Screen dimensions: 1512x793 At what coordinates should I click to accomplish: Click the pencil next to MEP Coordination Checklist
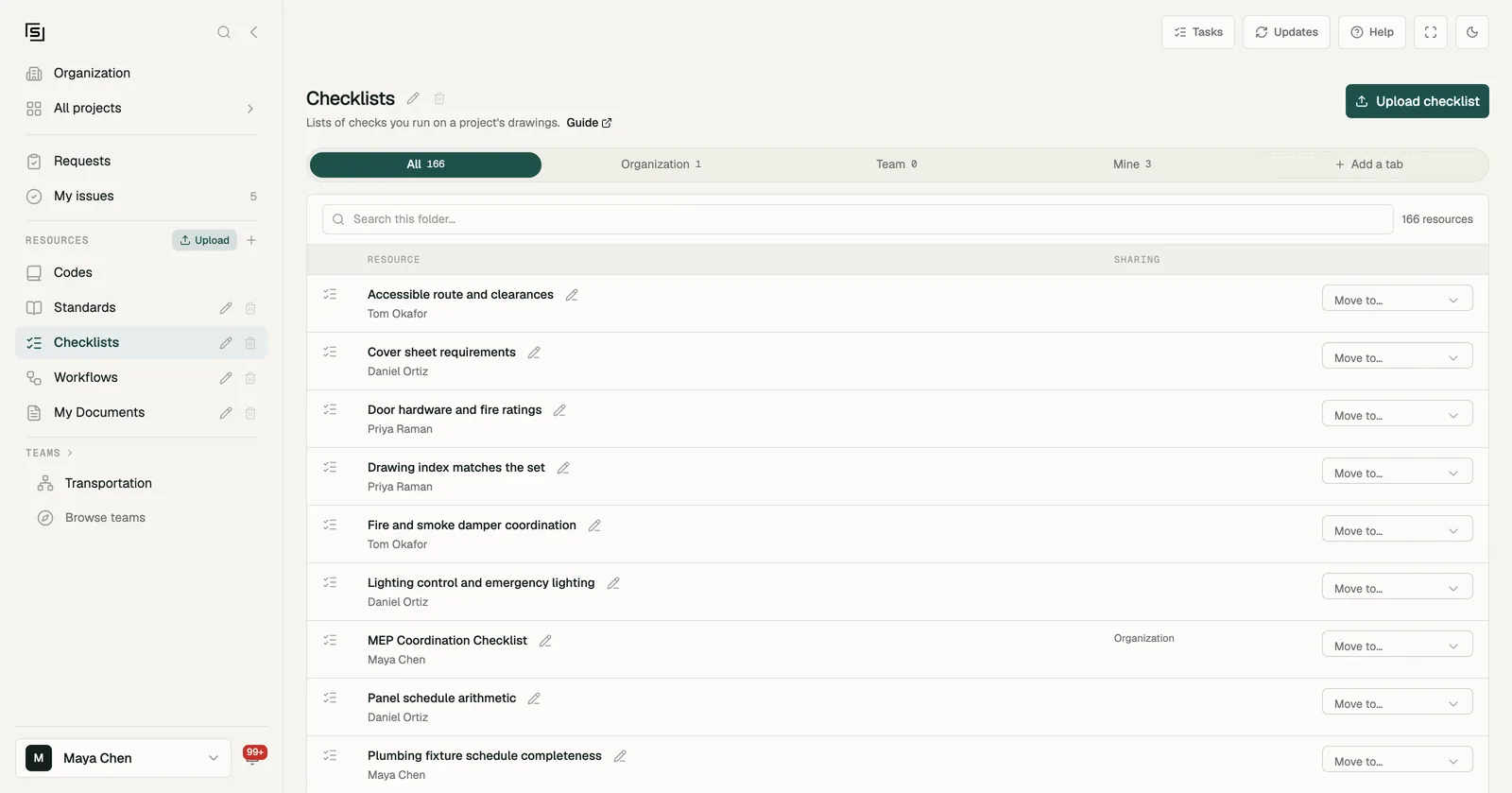pos(545,641)
